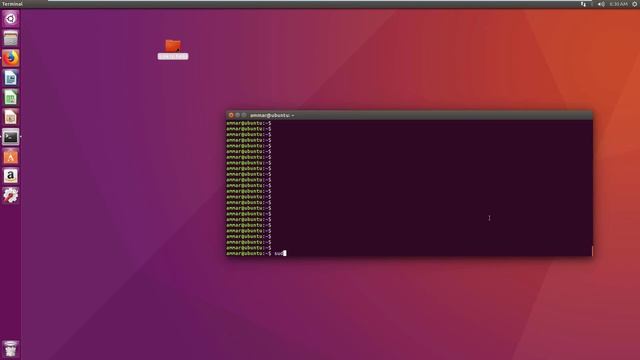Click the terminal title ammar@ubuntu
The height and width of the screenshot is (360, 640).
click(x=272, y=116)
